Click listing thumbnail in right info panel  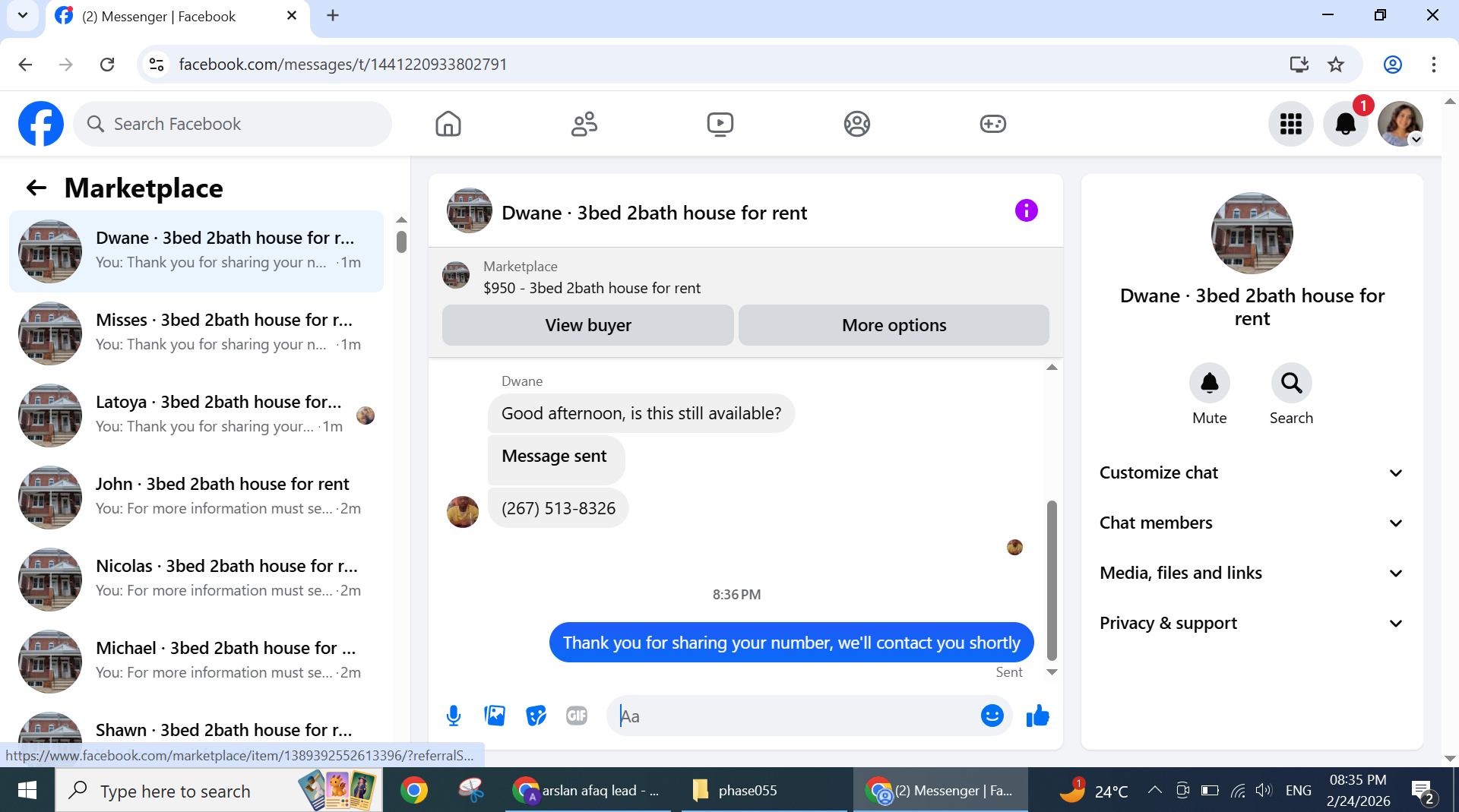coord(1252,233)
